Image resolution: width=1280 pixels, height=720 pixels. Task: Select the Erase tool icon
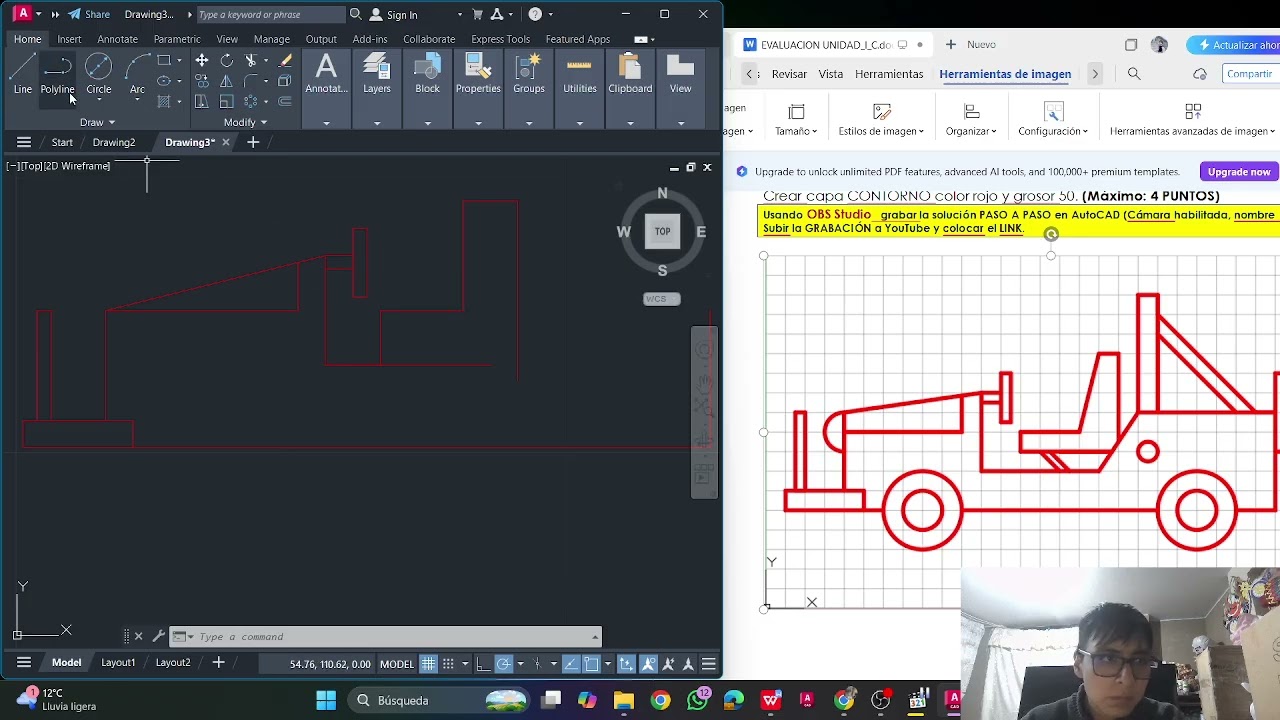tap(285, 61)
